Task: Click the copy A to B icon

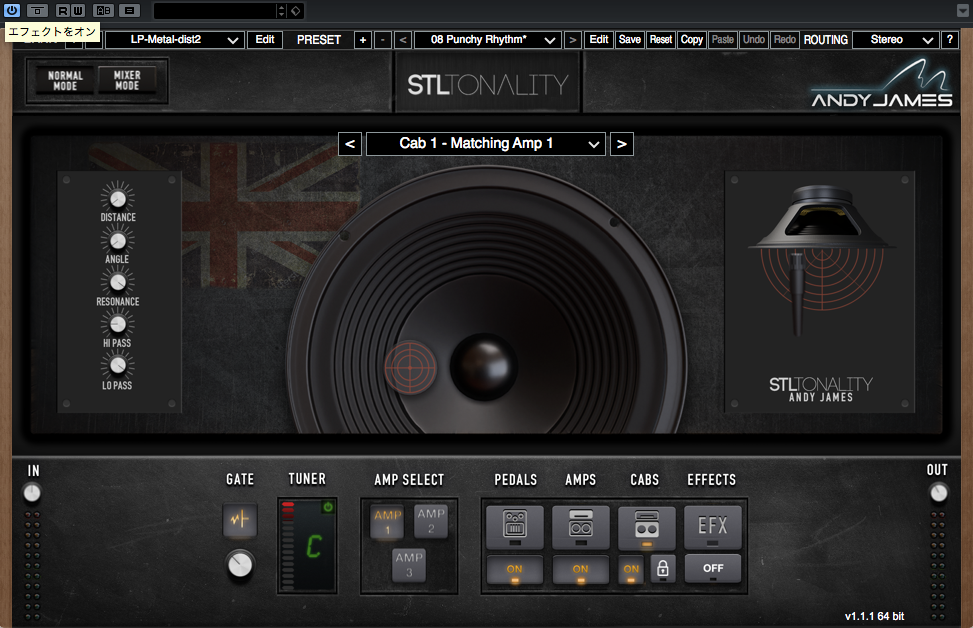Action: (x=129, y=10)
